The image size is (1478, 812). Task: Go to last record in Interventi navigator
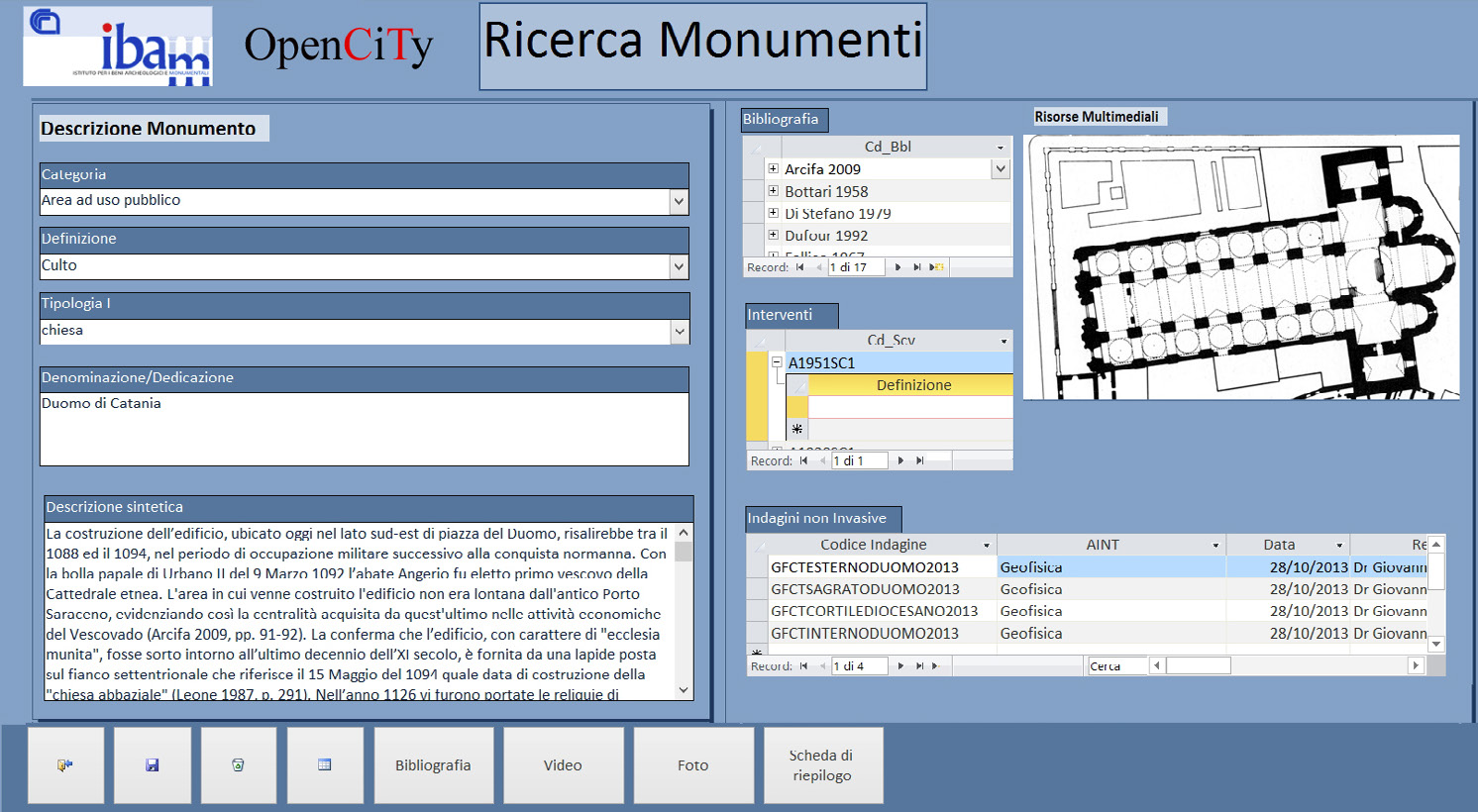click(x=920, y=460)
